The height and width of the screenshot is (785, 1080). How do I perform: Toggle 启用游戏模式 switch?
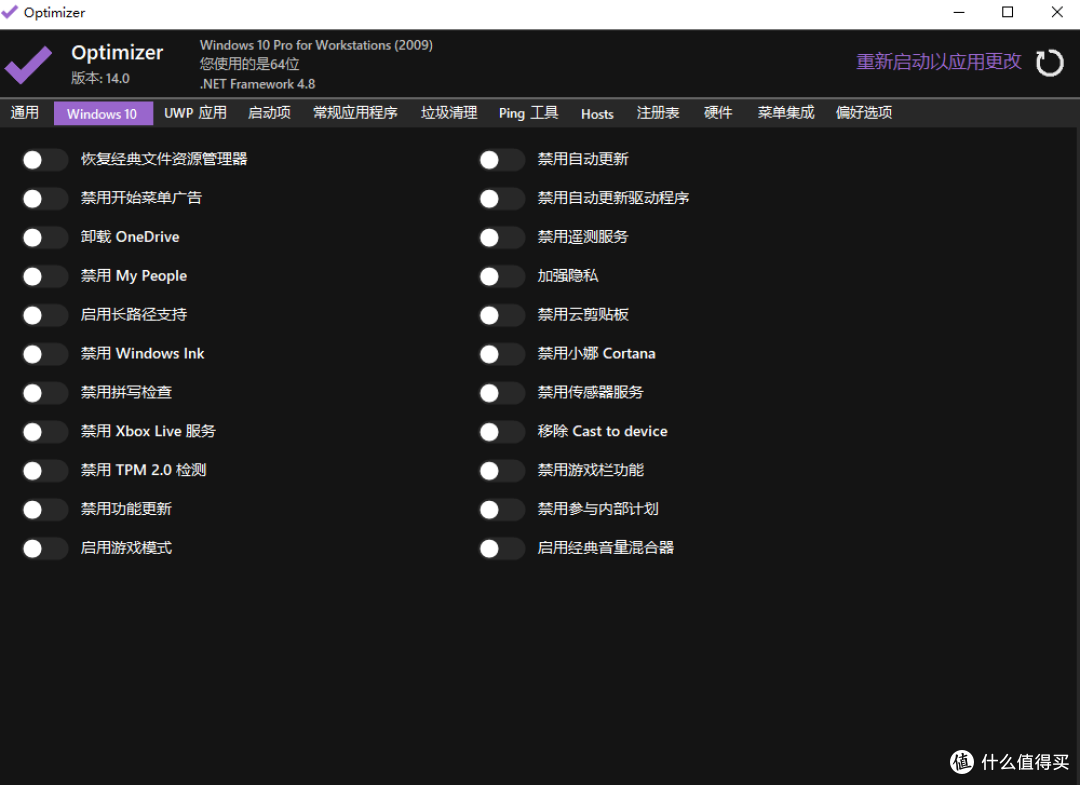(45, 549)
